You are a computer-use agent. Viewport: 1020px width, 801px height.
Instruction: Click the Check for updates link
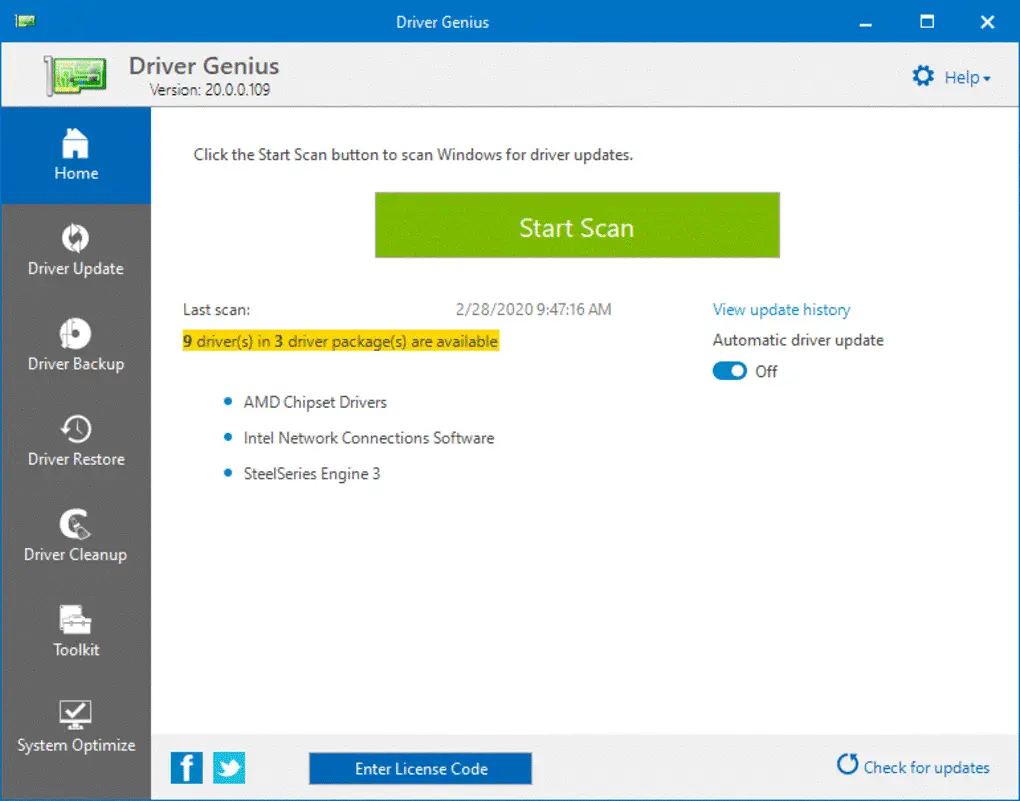pyautogui.click(x=926, y=768)
